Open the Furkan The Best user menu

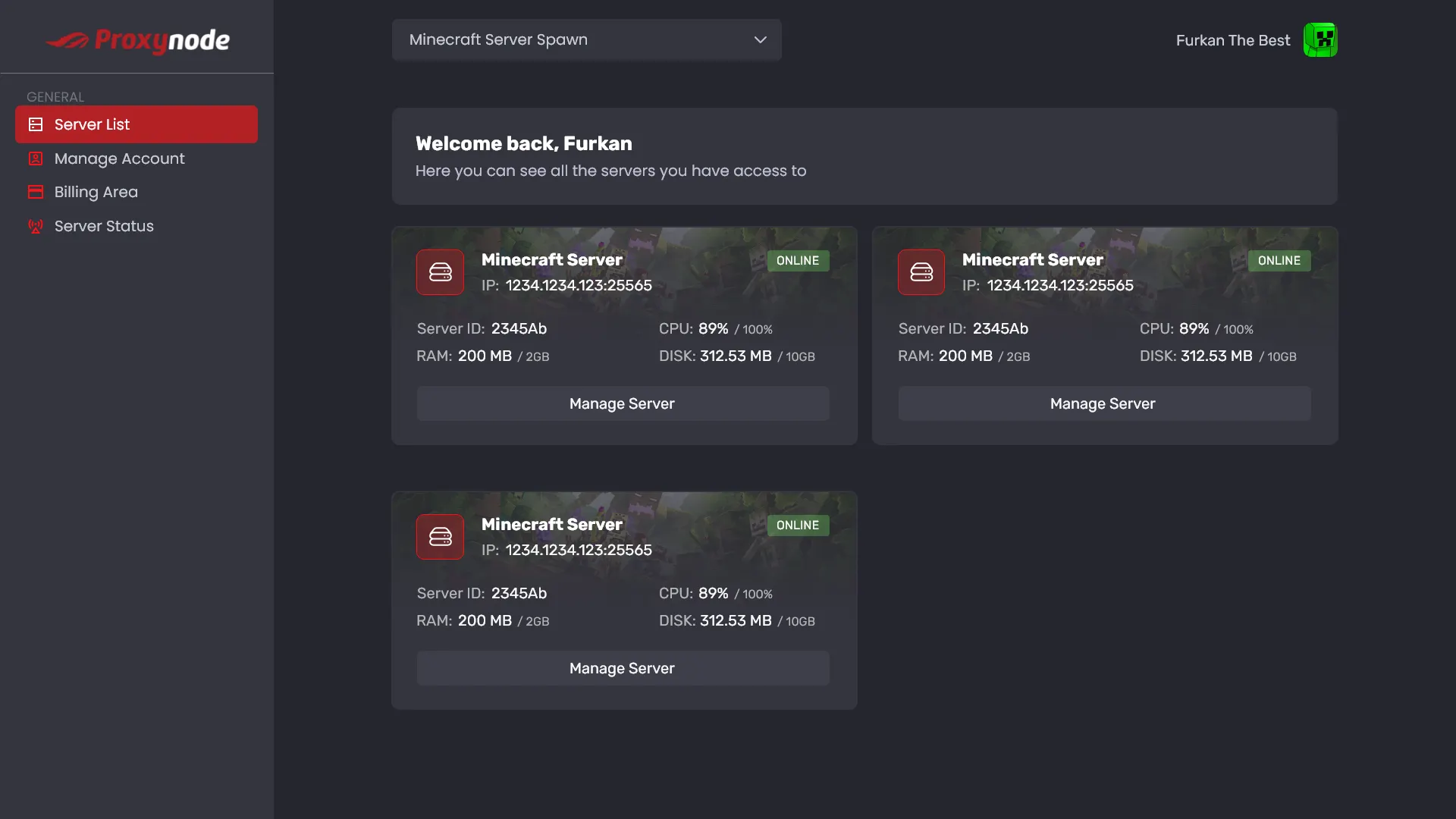point(1232,40)
